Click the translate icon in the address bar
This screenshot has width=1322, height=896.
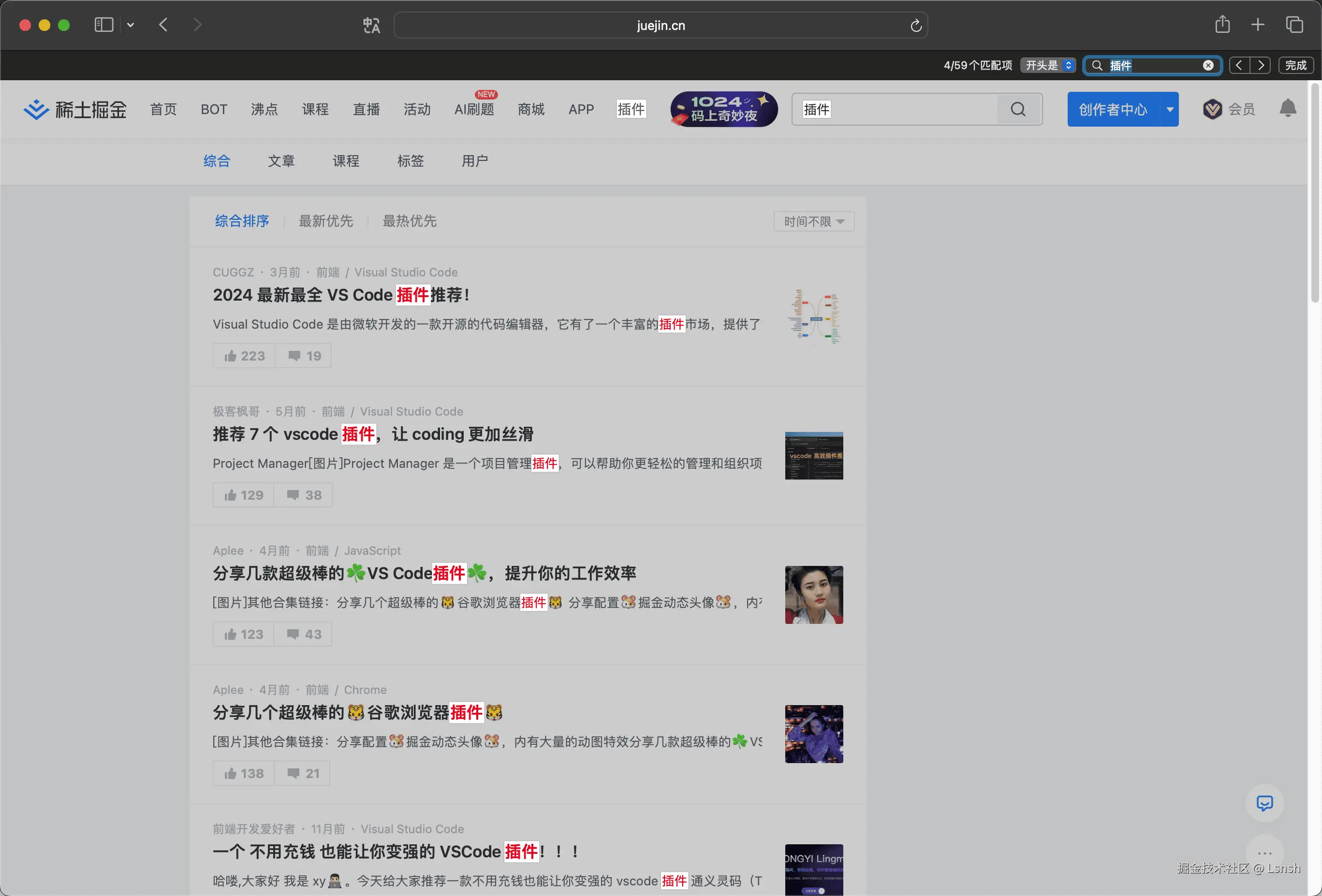(371, 25)
